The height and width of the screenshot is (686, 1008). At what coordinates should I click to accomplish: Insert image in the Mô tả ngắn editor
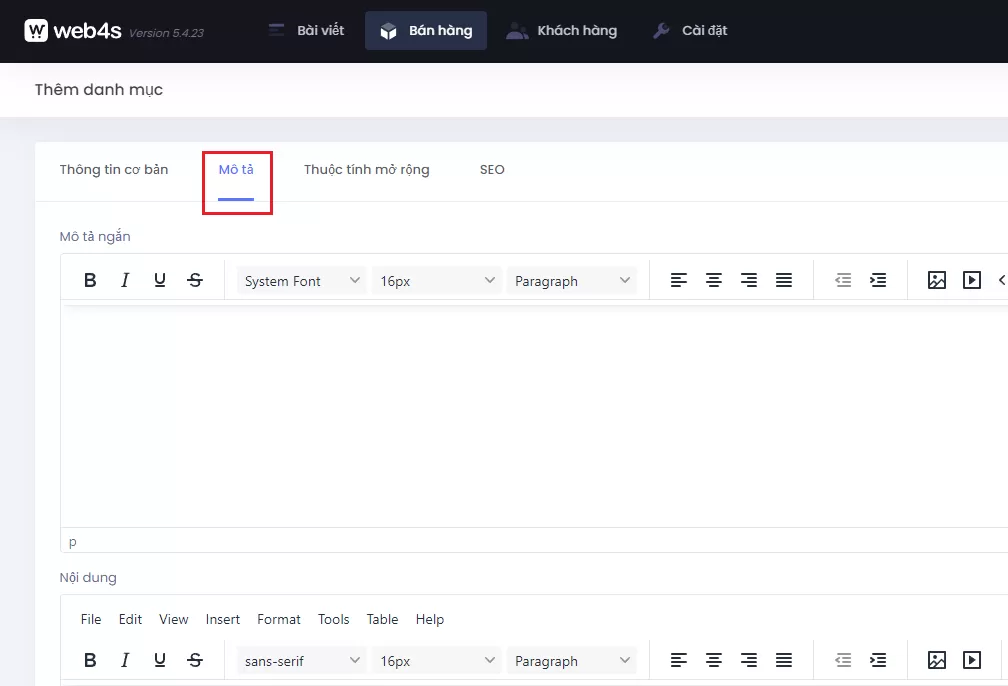coord(937,281)
